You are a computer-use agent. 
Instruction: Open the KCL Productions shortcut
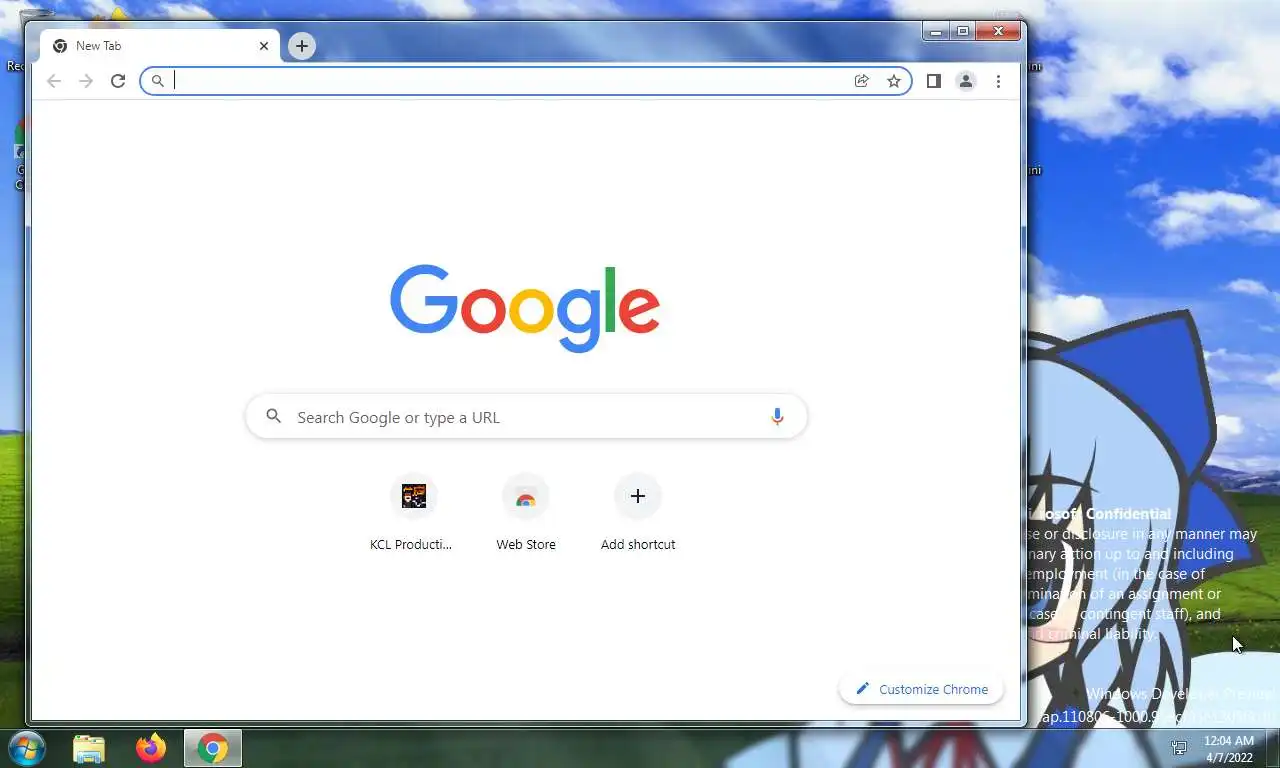413,513
